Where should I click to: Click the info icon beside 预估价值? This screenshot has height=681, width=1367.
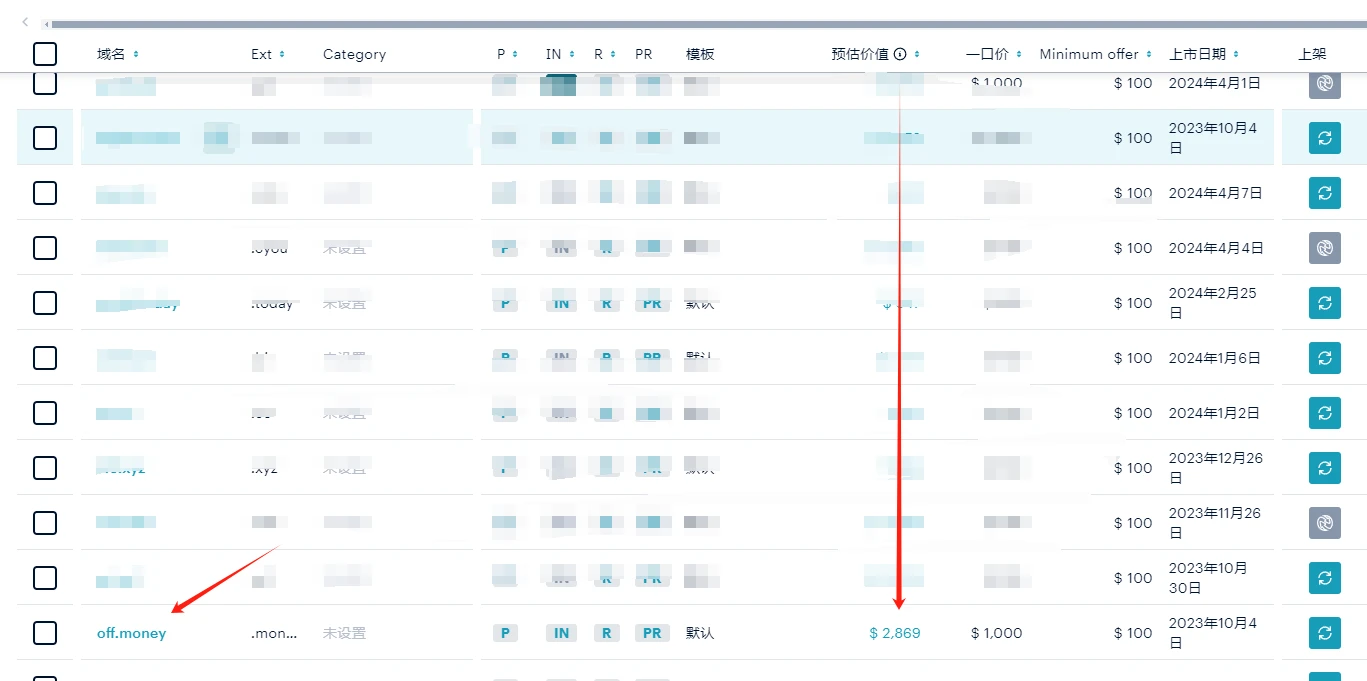click(x=900, y=54)
